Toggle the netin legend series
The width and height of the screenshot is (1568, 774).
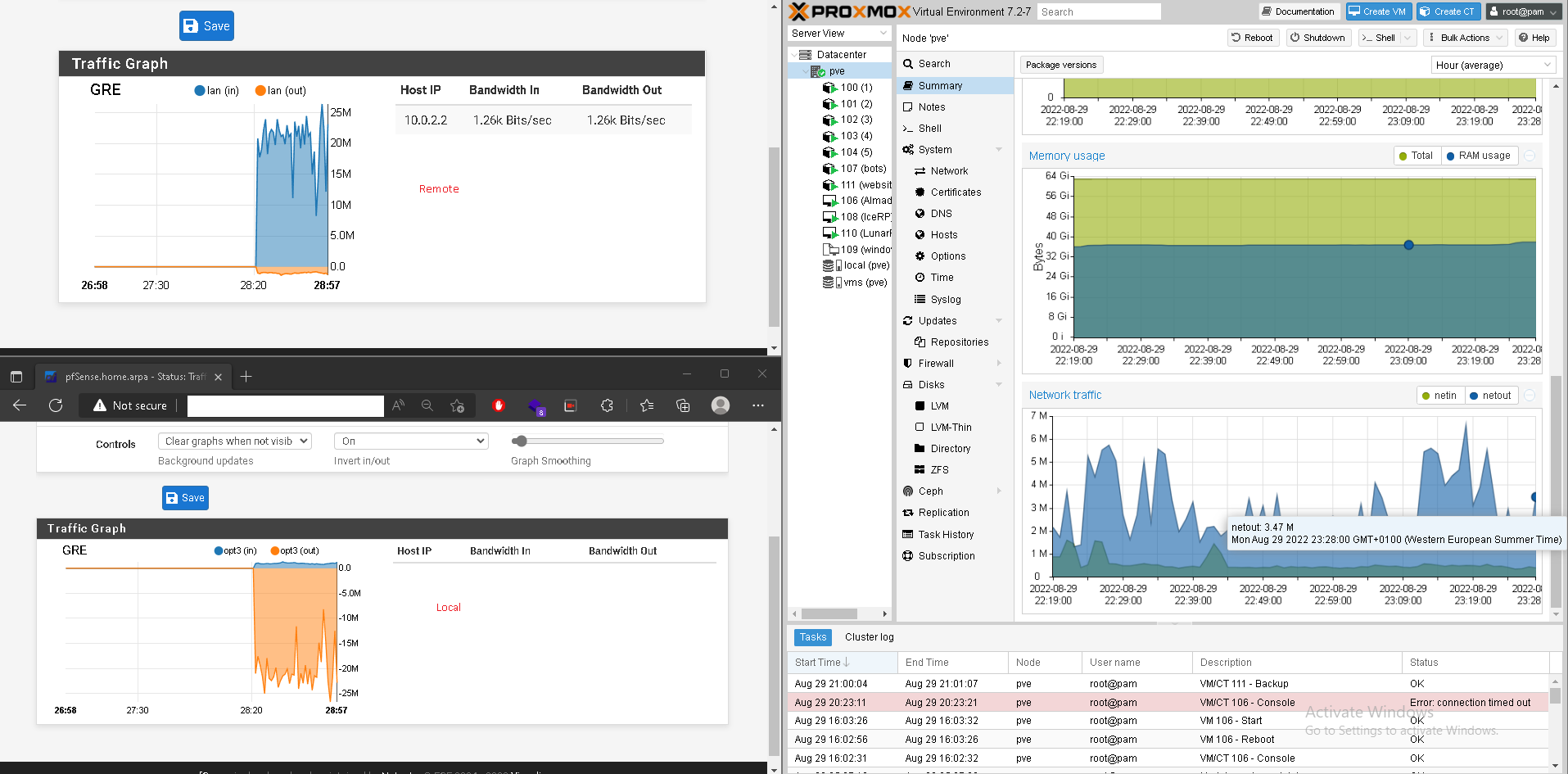click(1439, 396)
